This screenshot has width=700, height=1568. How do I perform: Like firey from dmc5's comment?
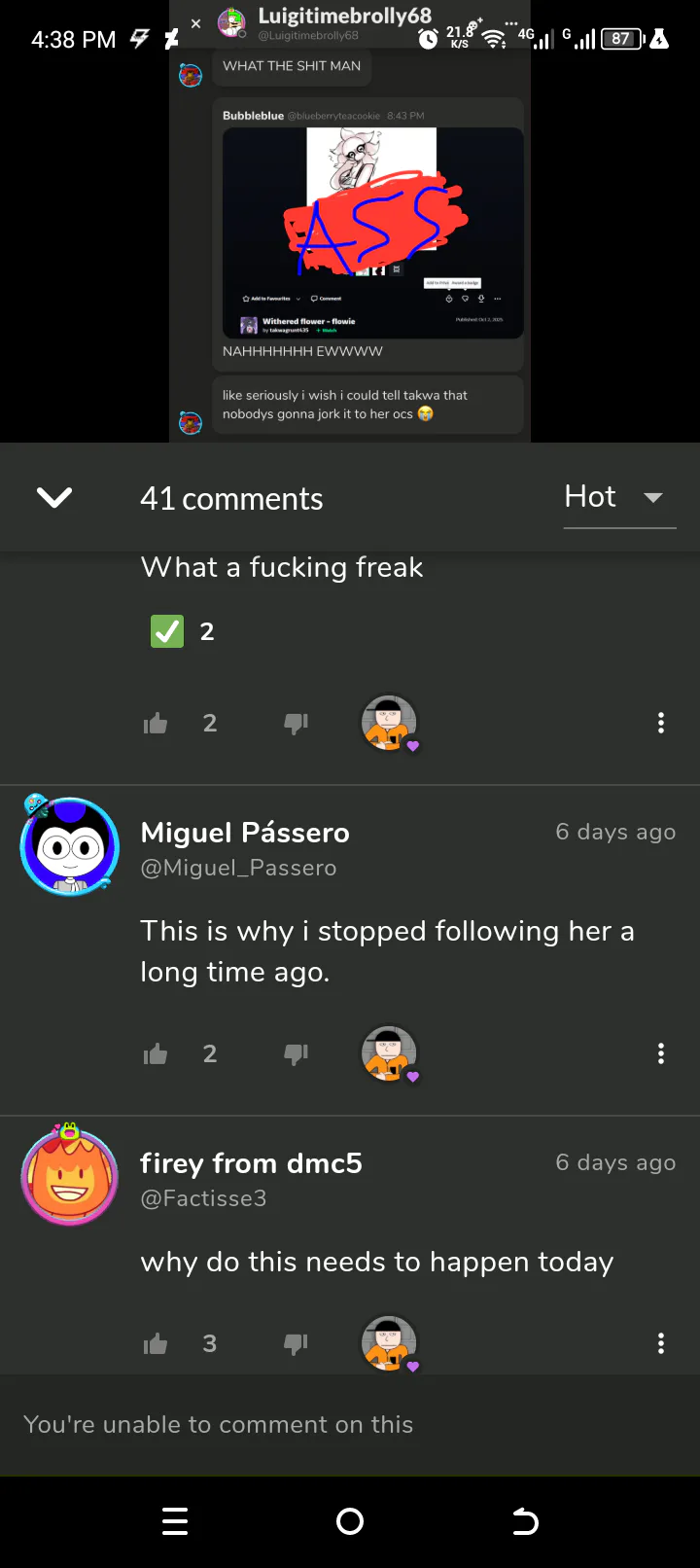click(x=156, y=1343)
